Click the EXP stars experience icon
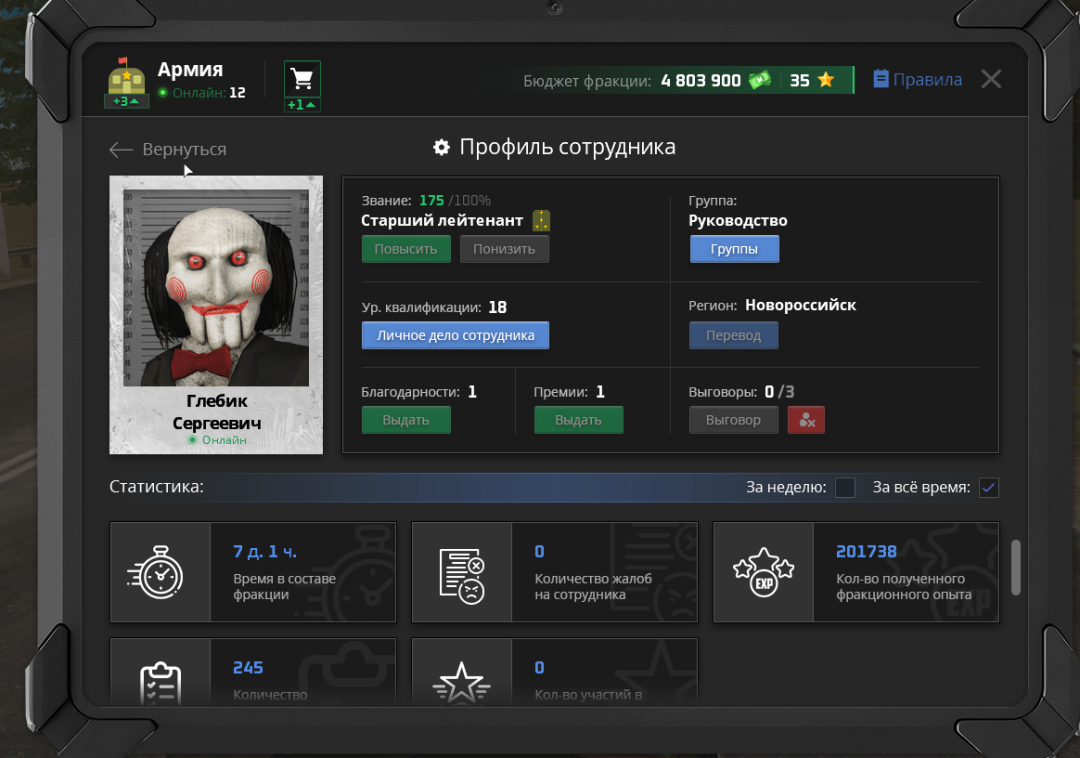The height and width of the screenshot is (758, 1080). [x=763, y=573]
